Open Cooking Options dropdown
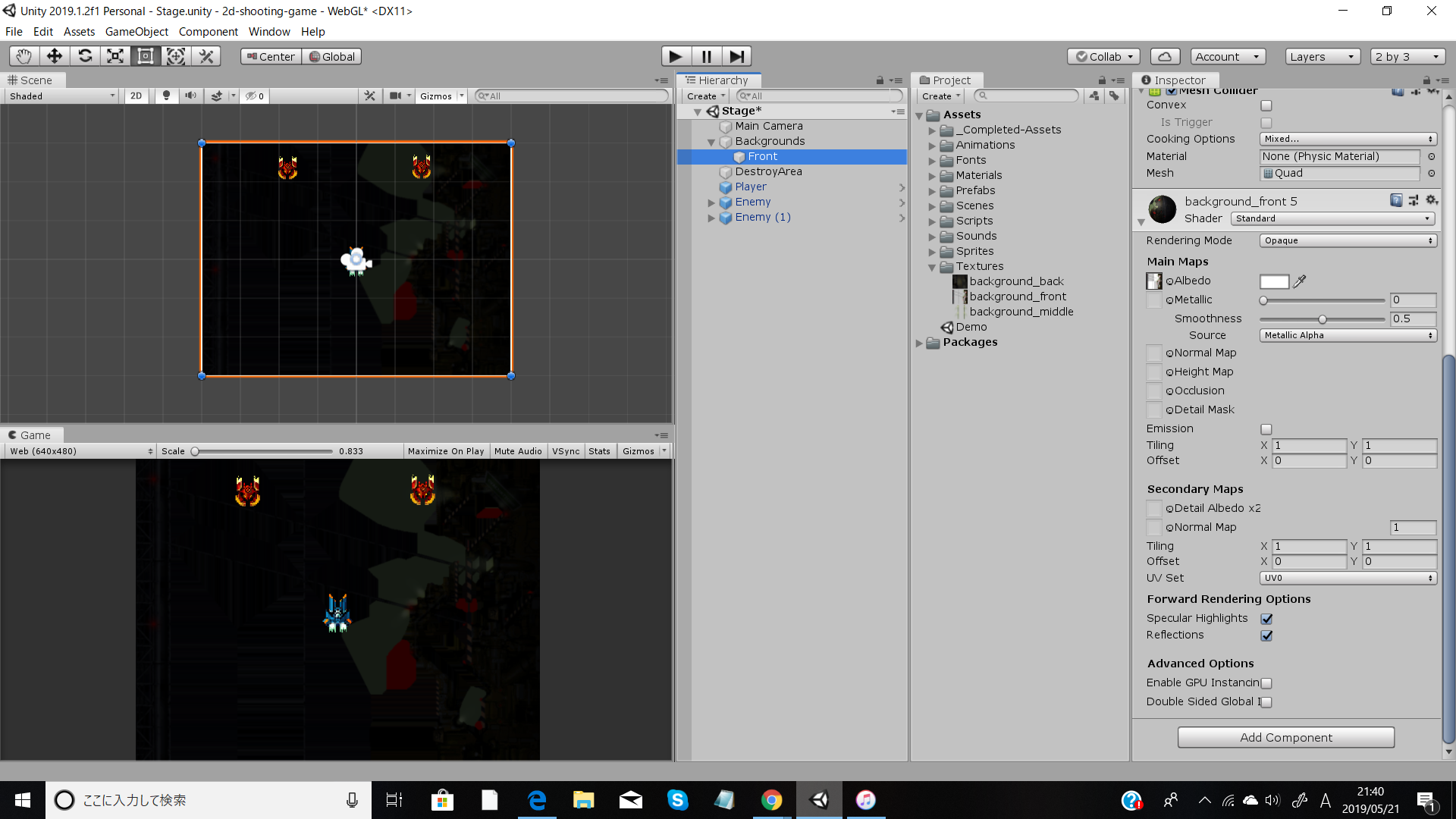The height and width of the screenshot is (819, 1456). click(1348, 139)
